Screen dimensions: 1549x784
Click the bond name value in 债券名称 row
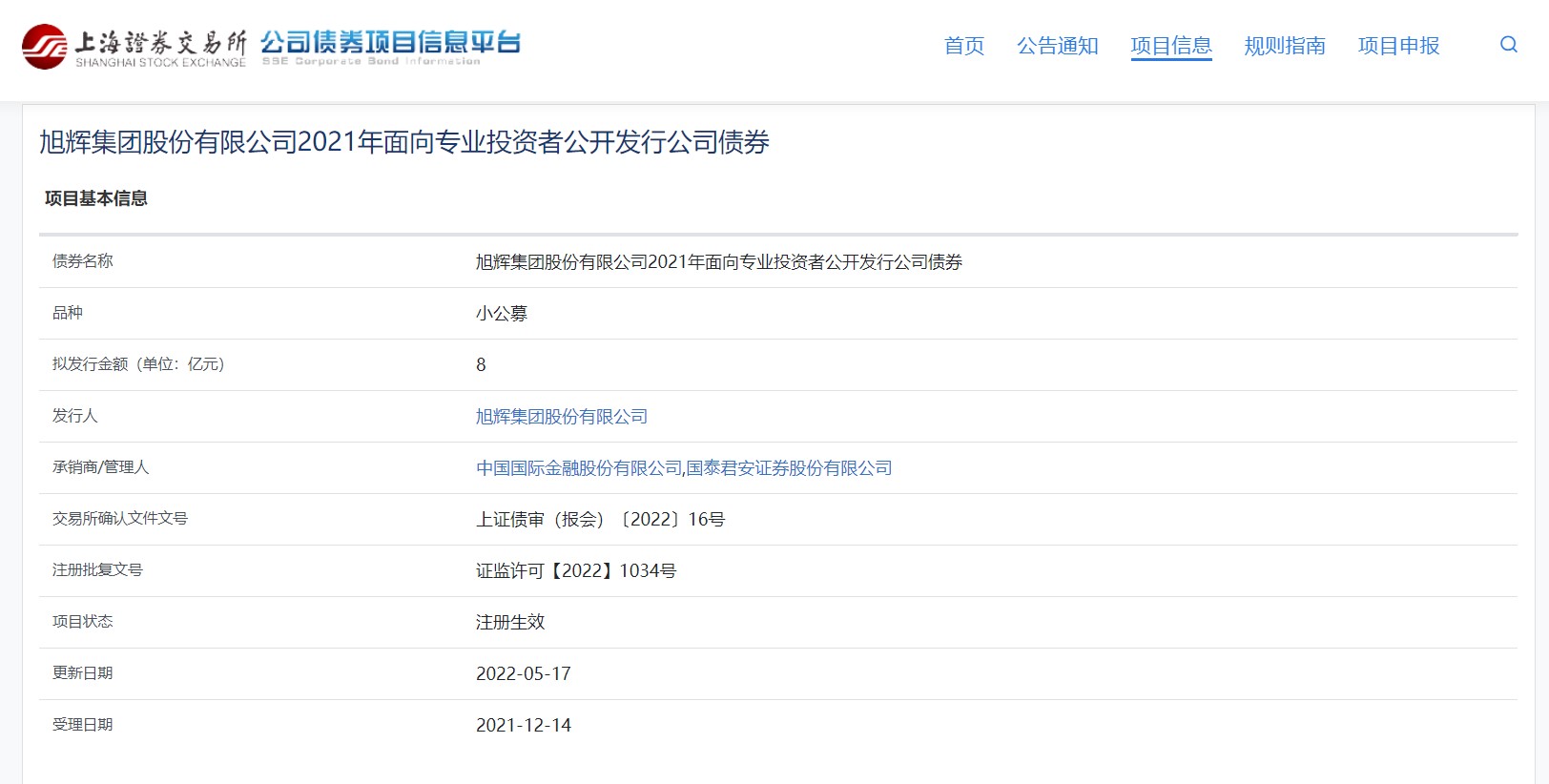718,262
